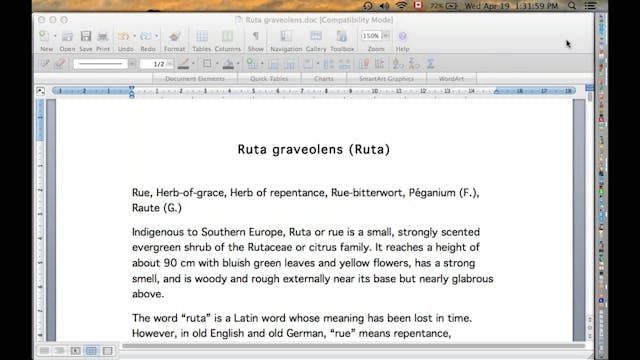Expand the Redo history dropdown arrow
Image resolution: width=640 pixels, height=360 pixels.
157,36
